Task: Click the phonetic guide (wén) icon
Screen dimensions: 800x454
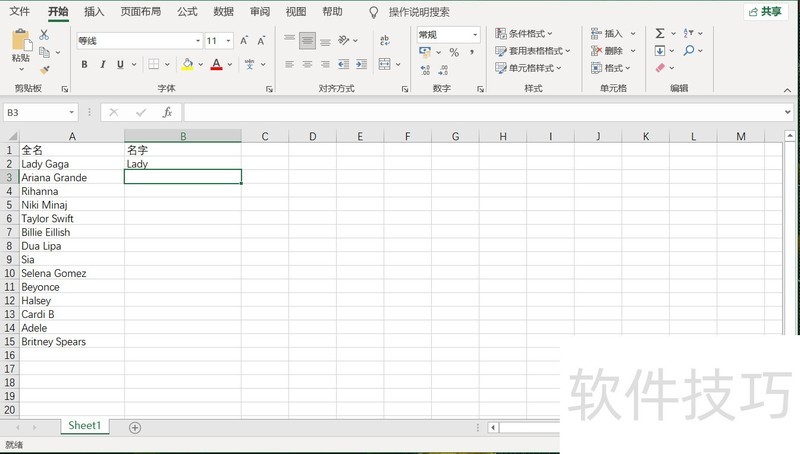Action: click(x=249, y=64)
